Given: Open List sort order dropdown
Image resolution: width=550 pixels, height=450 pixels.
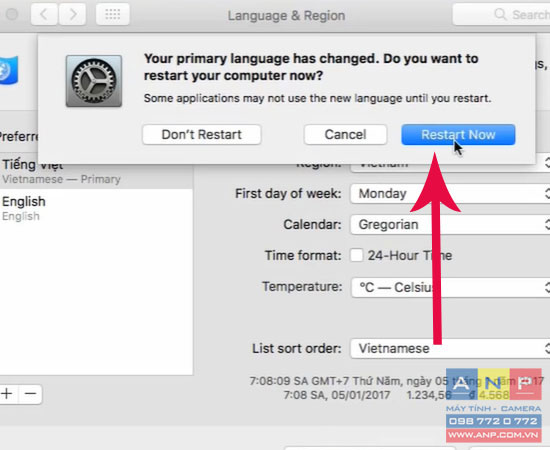Looking at the screenshot, I should tap(450, 348).
